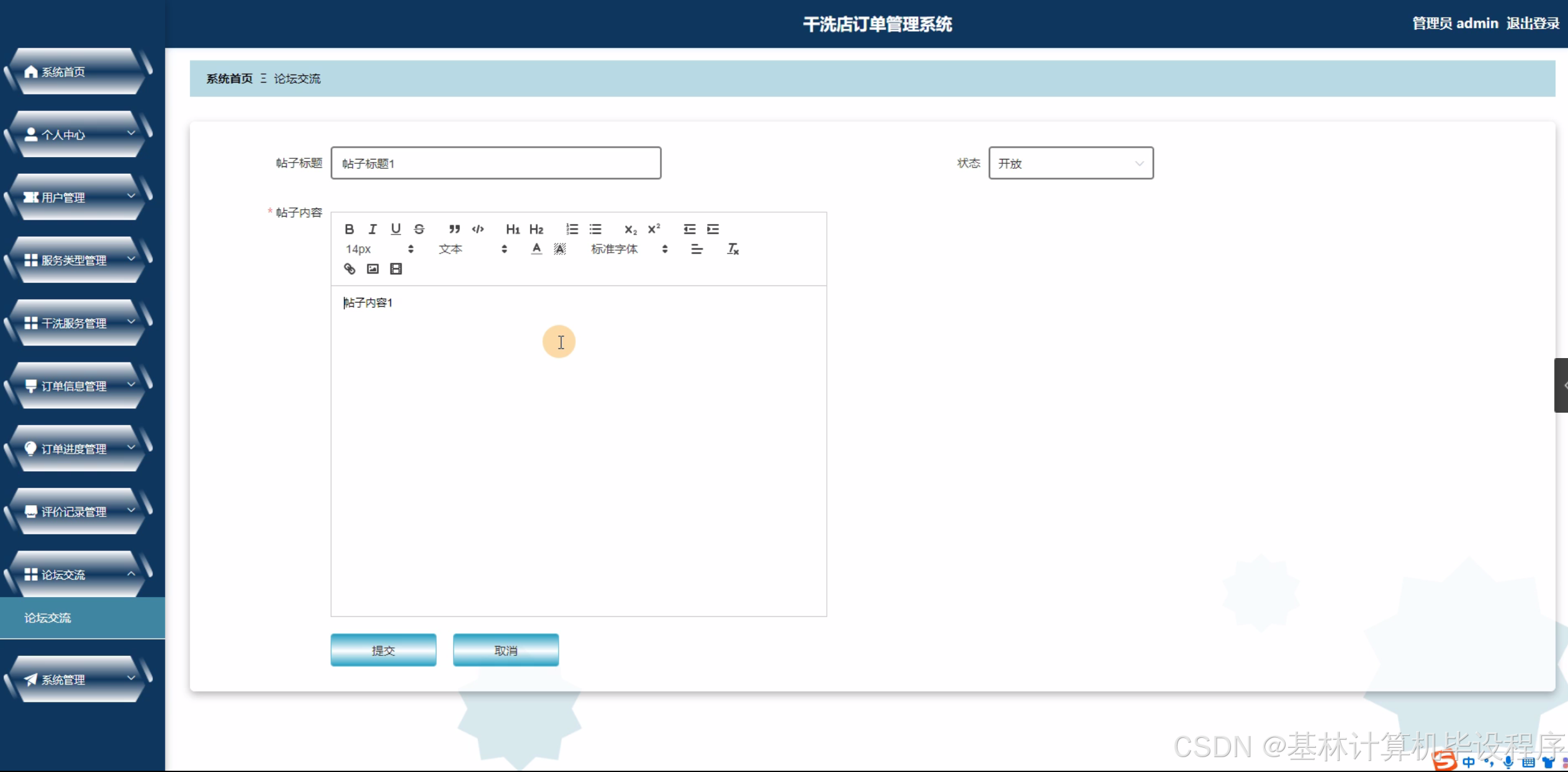The image size is (1568, 772).
Task: Toggle underline formatting button
Action: point(395,229)
